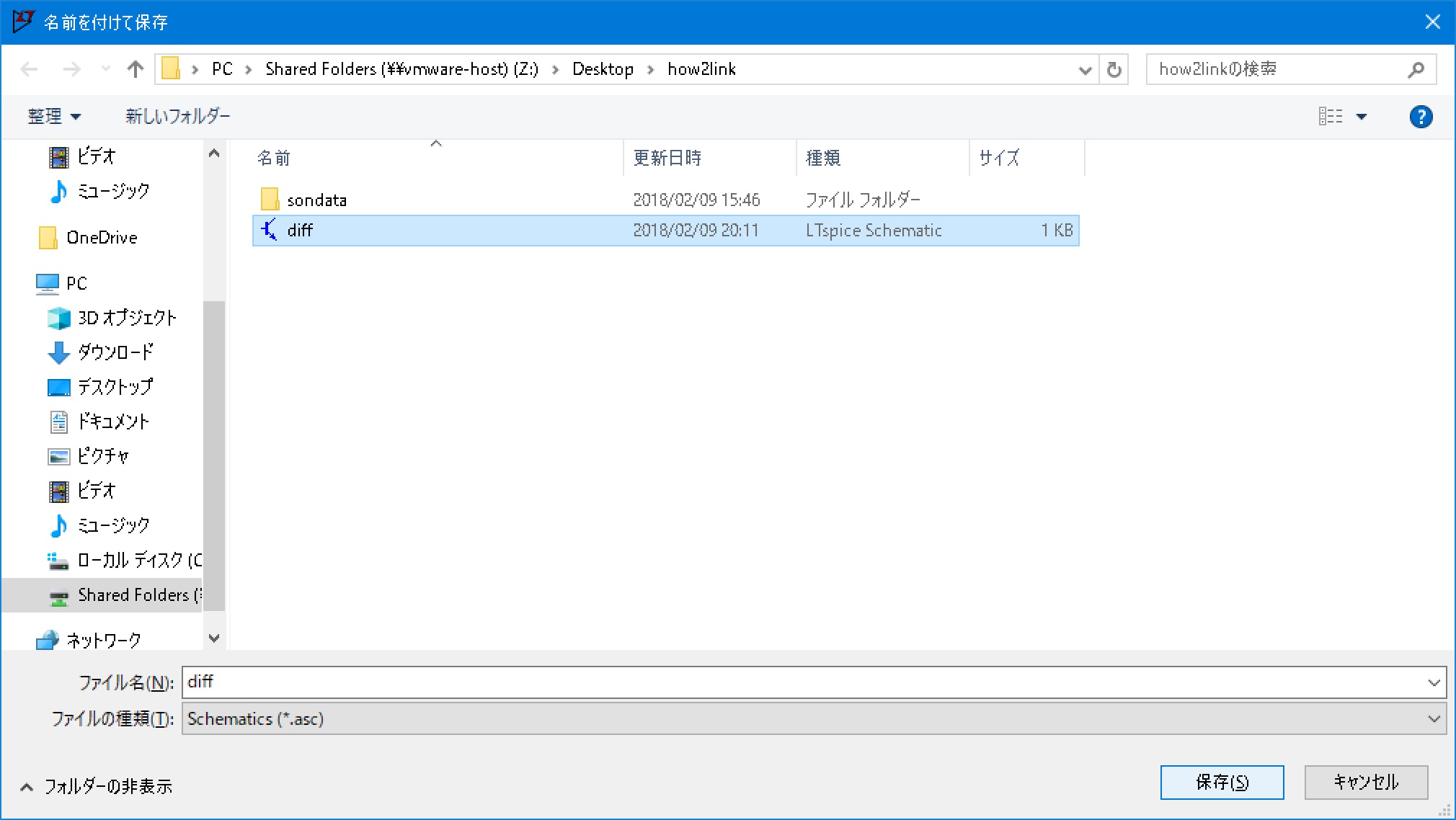The width and height of the screenshot is (1456, 820).
Task: Select the sondata folder icon
Action: click(x=270, y=200)
